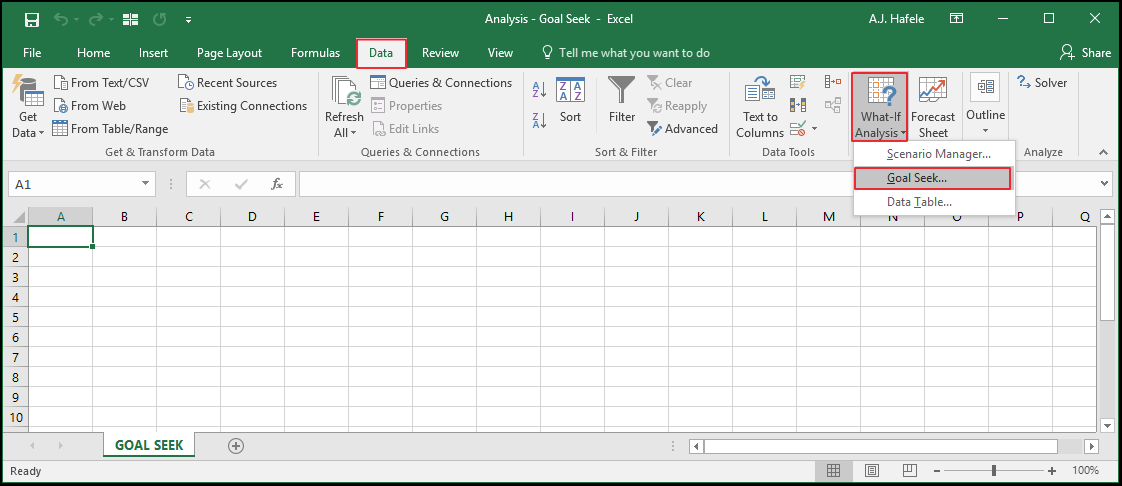Switch to Normal view icon
The image size is (1122, 486).
tap(833, 470)
